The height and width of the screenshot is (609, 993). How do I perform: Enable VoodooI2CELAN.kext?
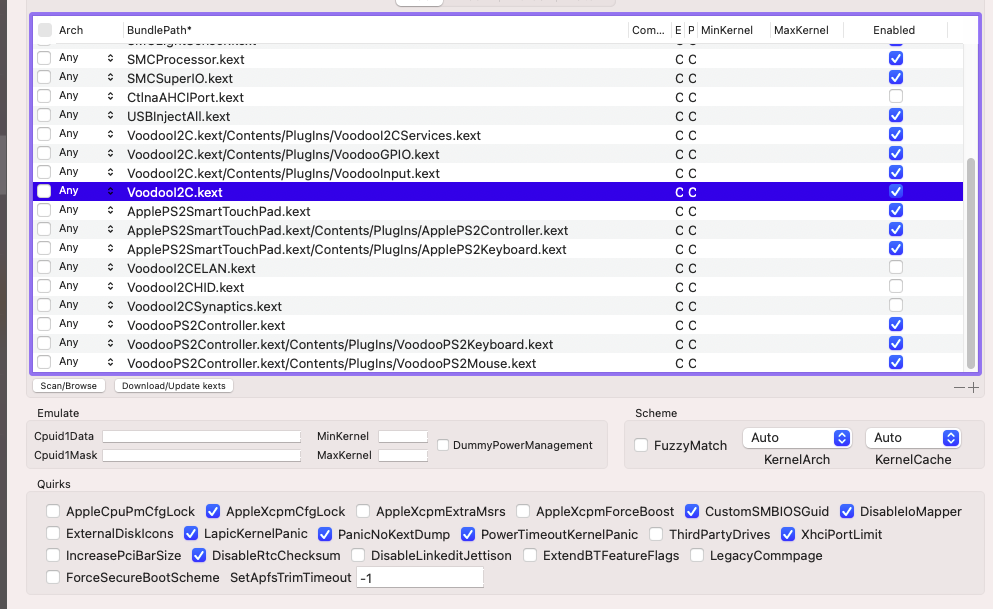(895, 267)
